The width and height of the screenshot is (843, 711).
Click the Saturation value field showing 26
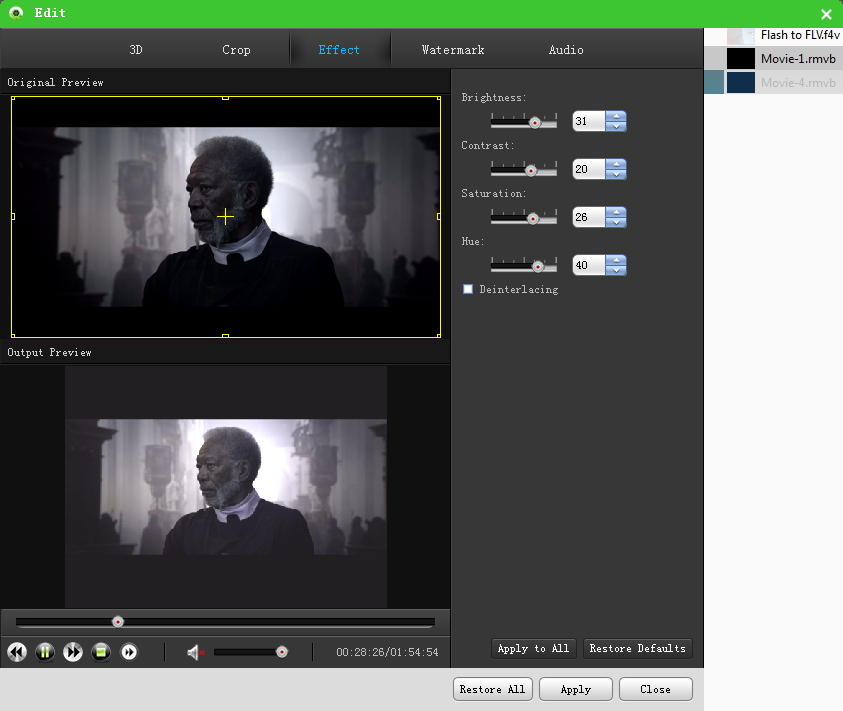pyautogui.click(x=589, y=217)
